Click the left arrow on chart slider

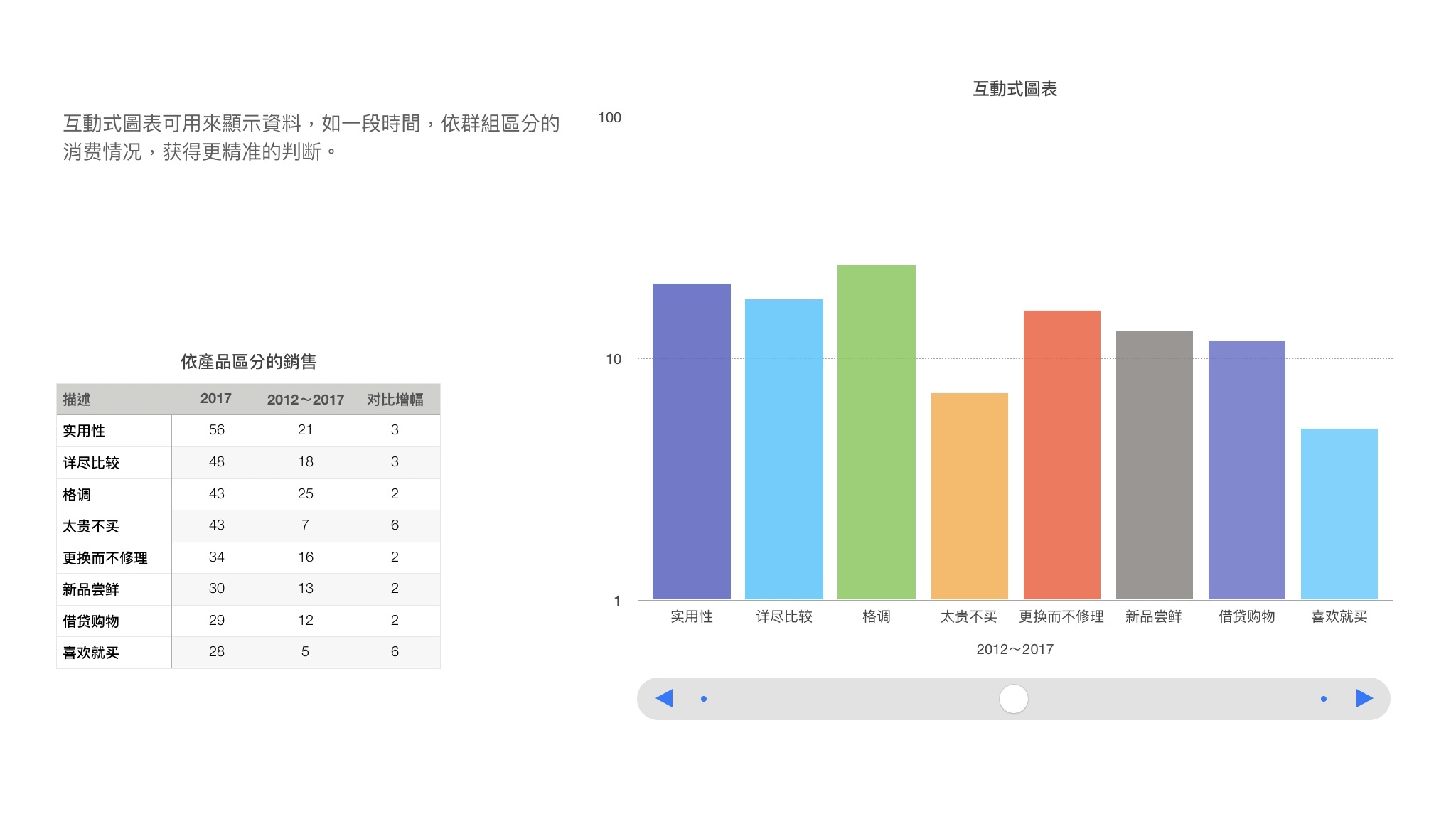tap(664, 698)
